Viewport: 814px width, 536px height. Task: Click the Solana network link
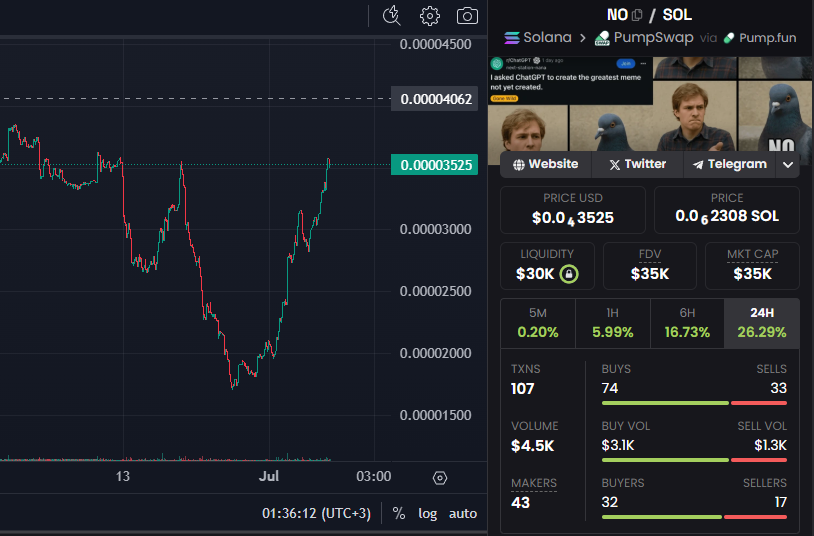[x=547, y=37]
